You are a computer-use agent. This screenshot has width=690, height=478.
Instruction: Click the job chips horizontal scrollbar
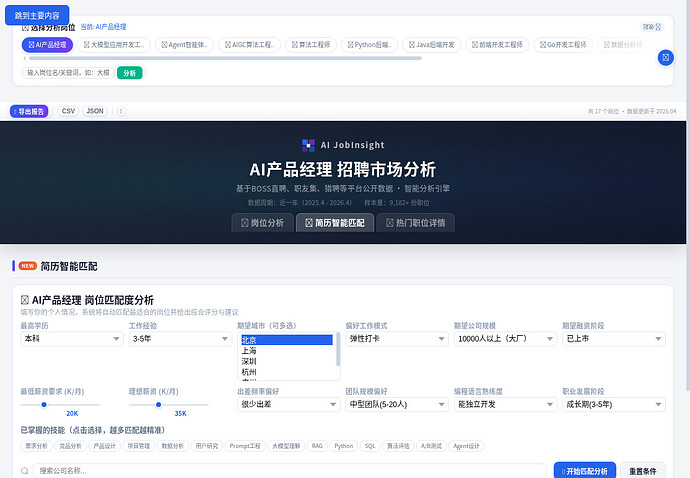coord(225,58)
